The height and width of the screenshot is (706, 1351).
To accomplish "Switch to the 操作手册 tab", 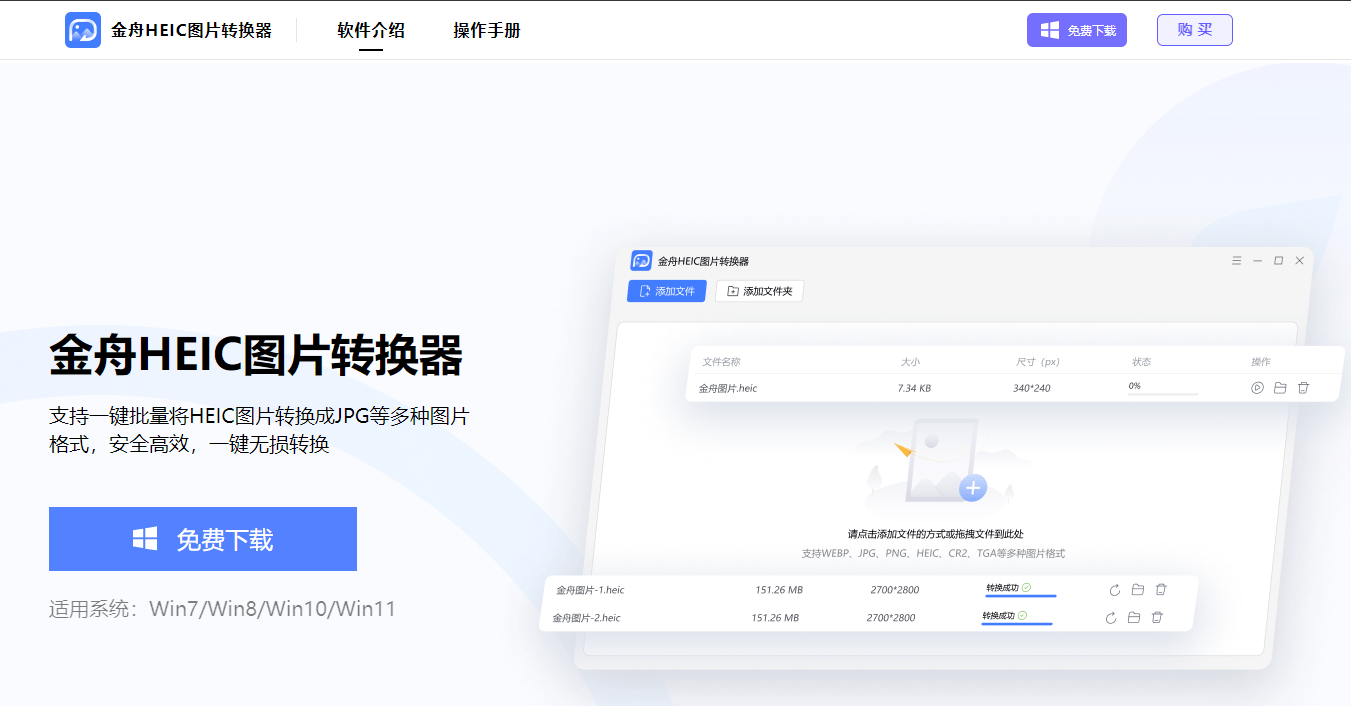I will point(487,30).
